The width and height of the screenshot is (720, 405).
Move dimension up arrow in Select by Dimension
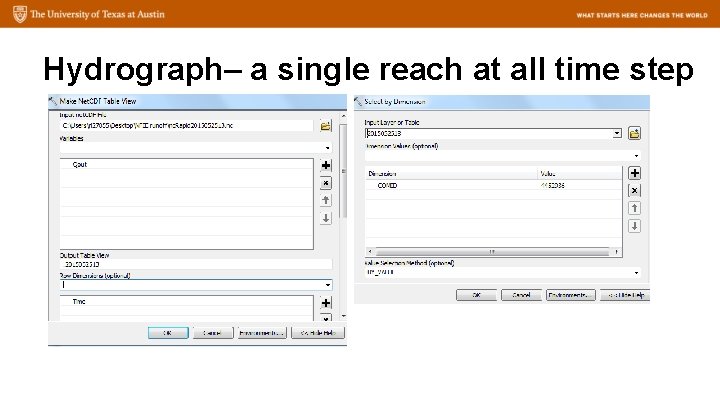(x=634, y=208)
